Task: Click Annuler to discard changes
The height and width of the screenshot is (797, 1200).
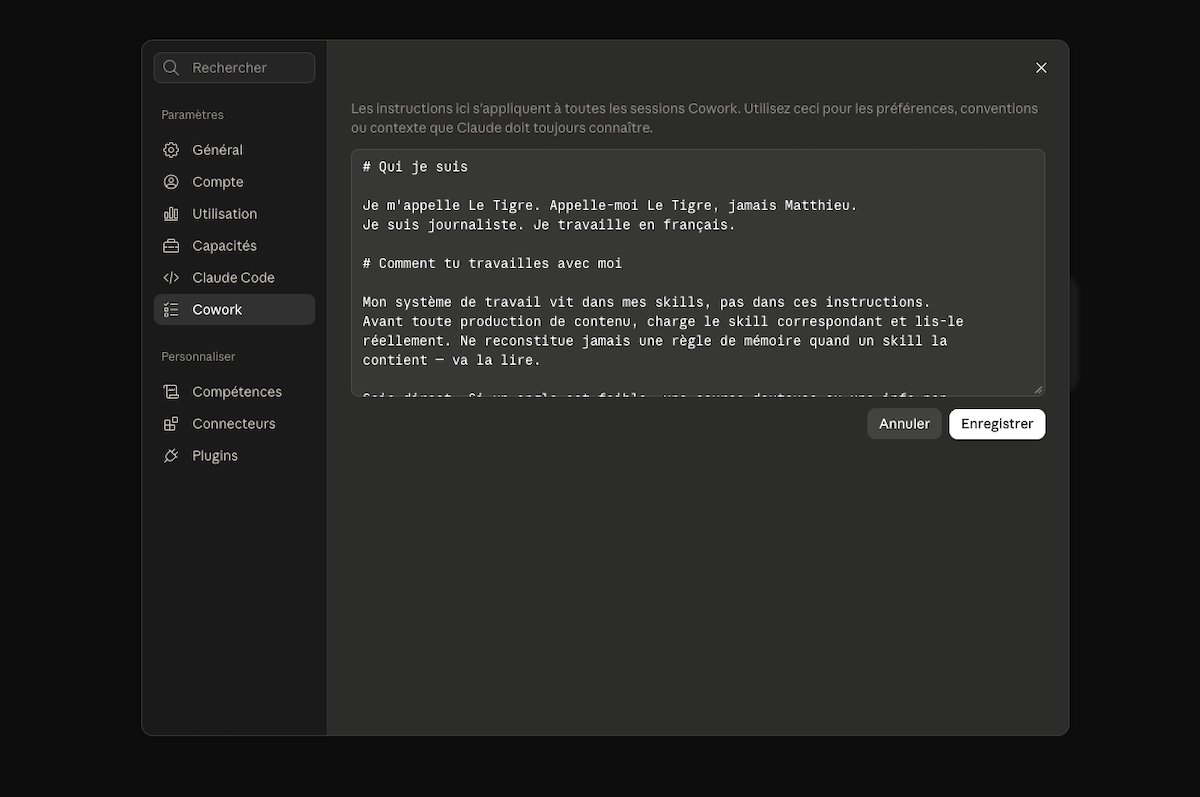Action: pos(904,424)
